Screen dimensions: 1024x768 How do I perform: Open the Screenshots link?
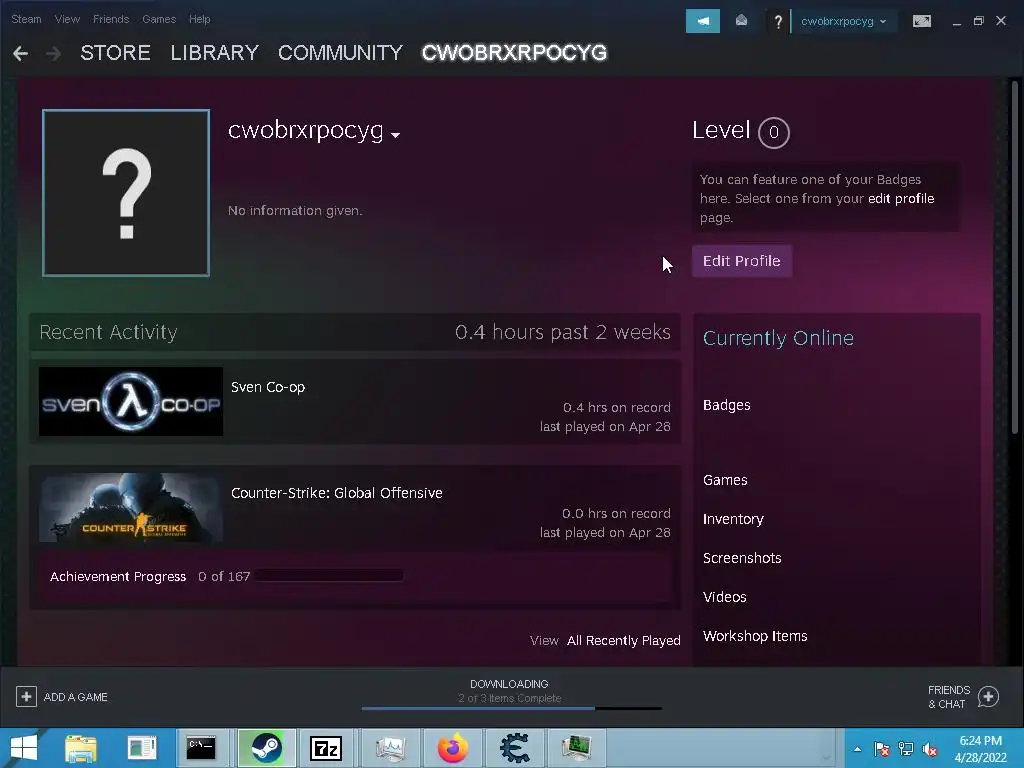pos(742,558)
